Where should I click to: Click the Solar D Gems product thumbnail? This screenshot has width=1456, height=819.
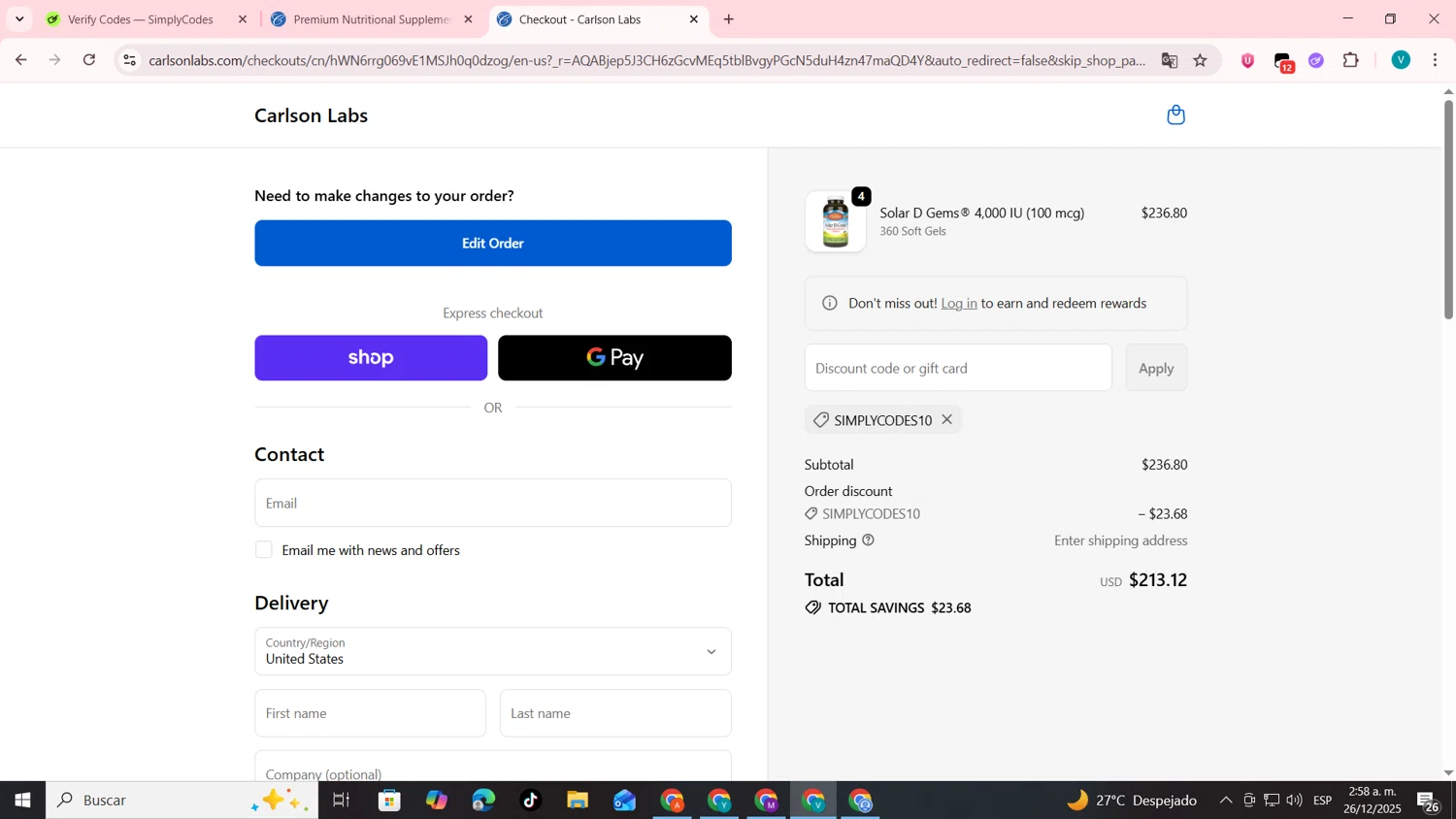[x=835, y=221]
